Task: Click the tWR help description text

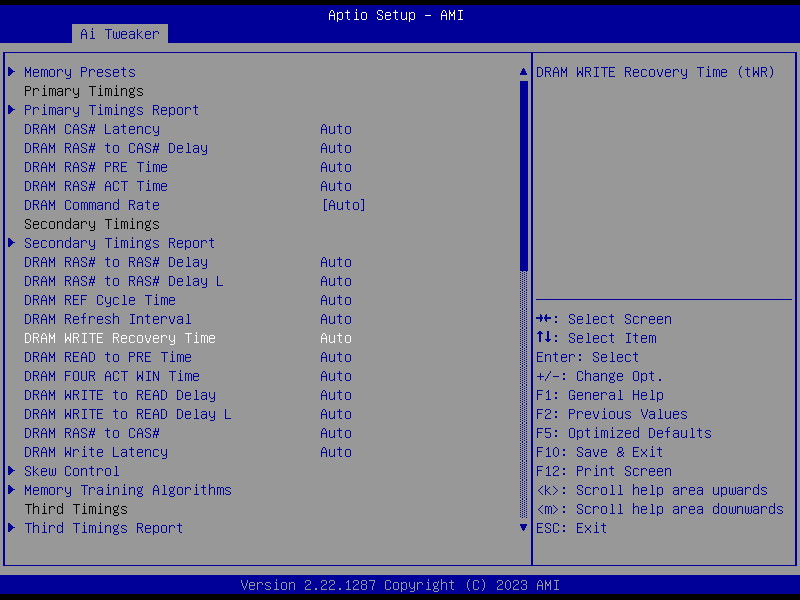Action: coord(655,72)
